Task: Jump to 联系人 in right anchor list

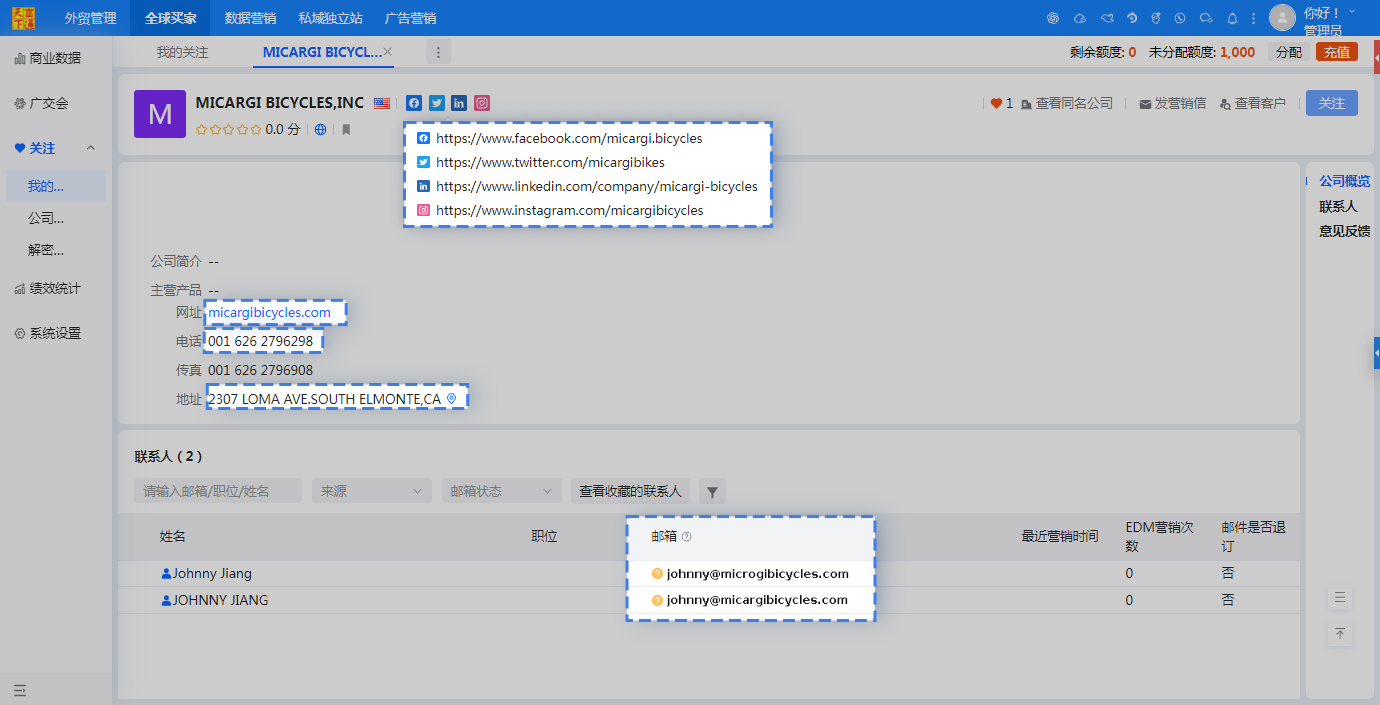Action: 1338,206
